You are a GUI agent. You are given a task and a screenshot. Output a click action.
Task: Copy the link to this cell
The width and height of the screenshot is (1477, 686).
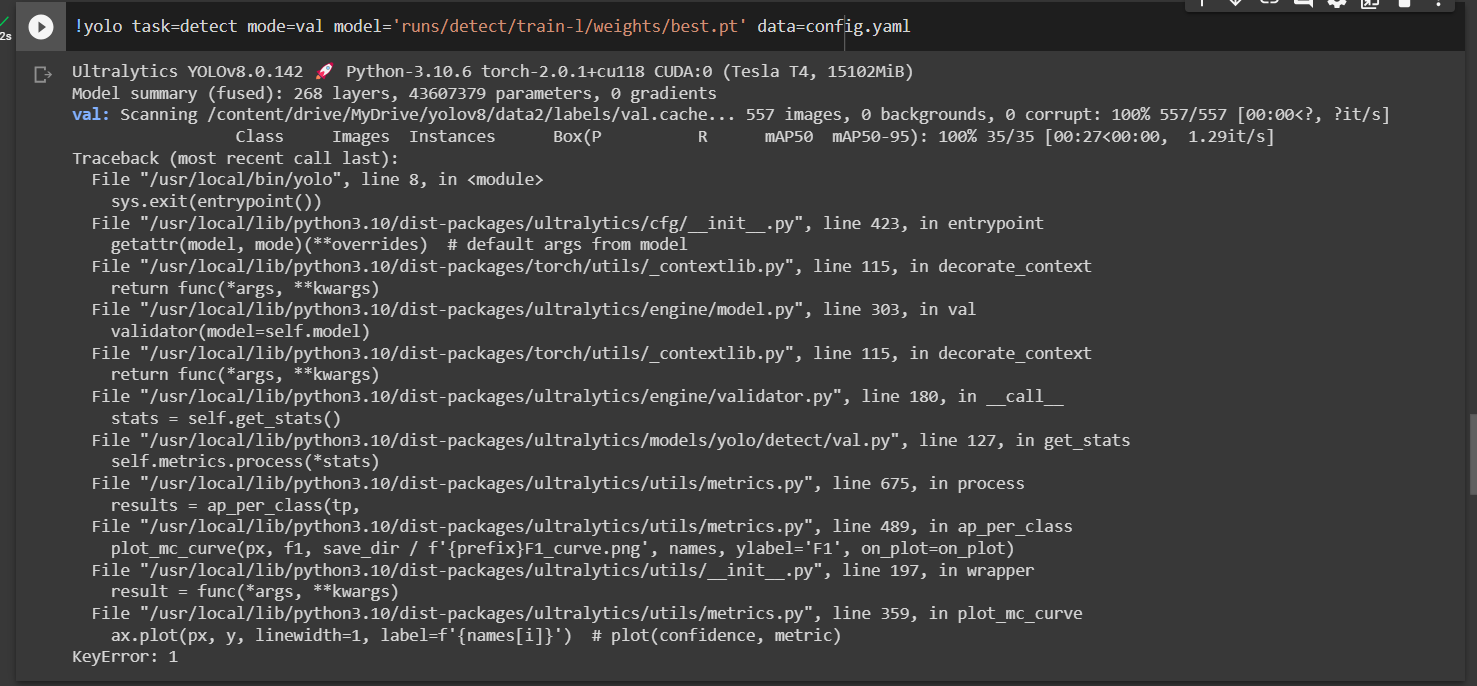tap(1268, 4)
